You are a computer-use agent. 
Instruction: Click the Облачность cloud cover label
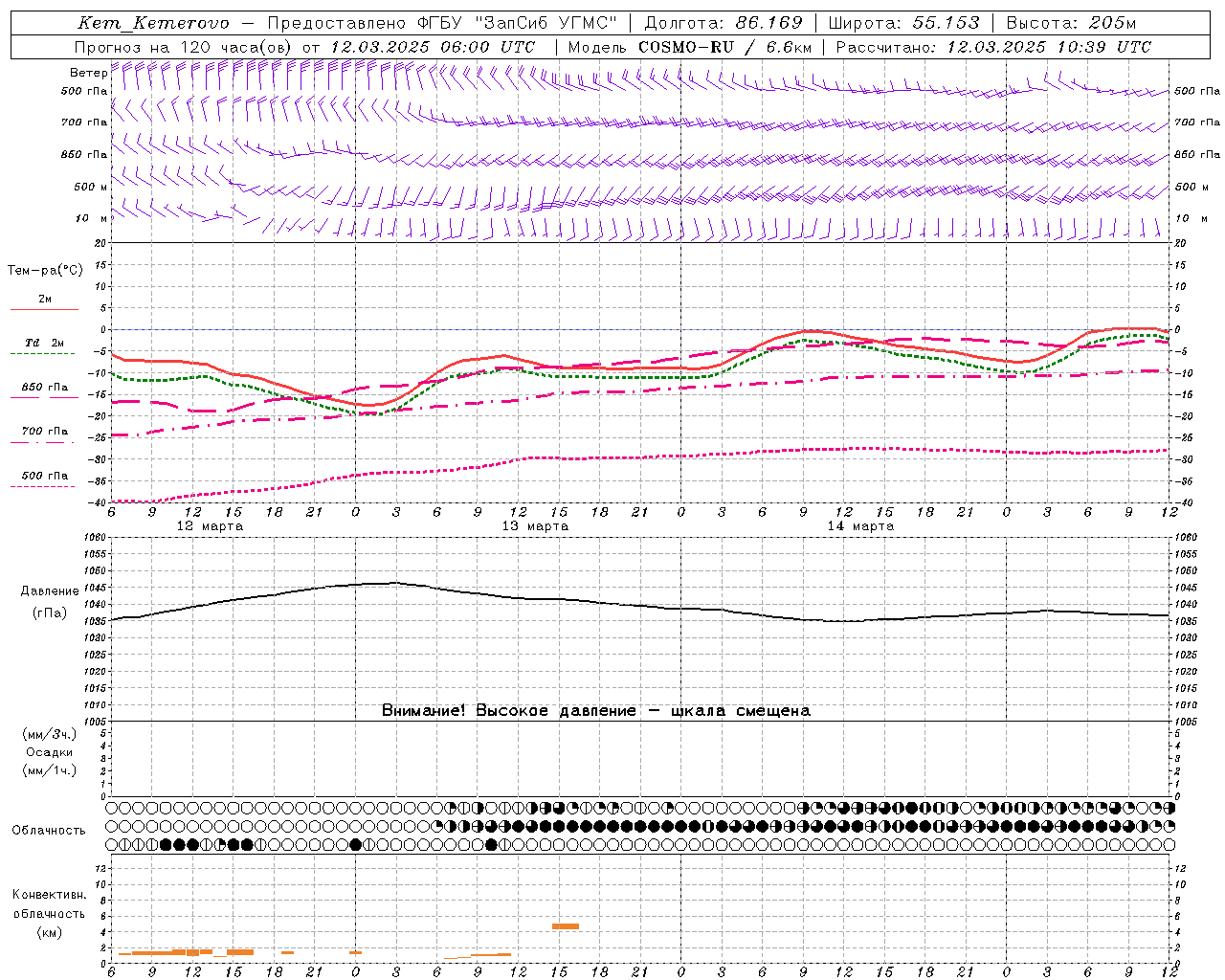pyautogui.click(x=49, y=831)
